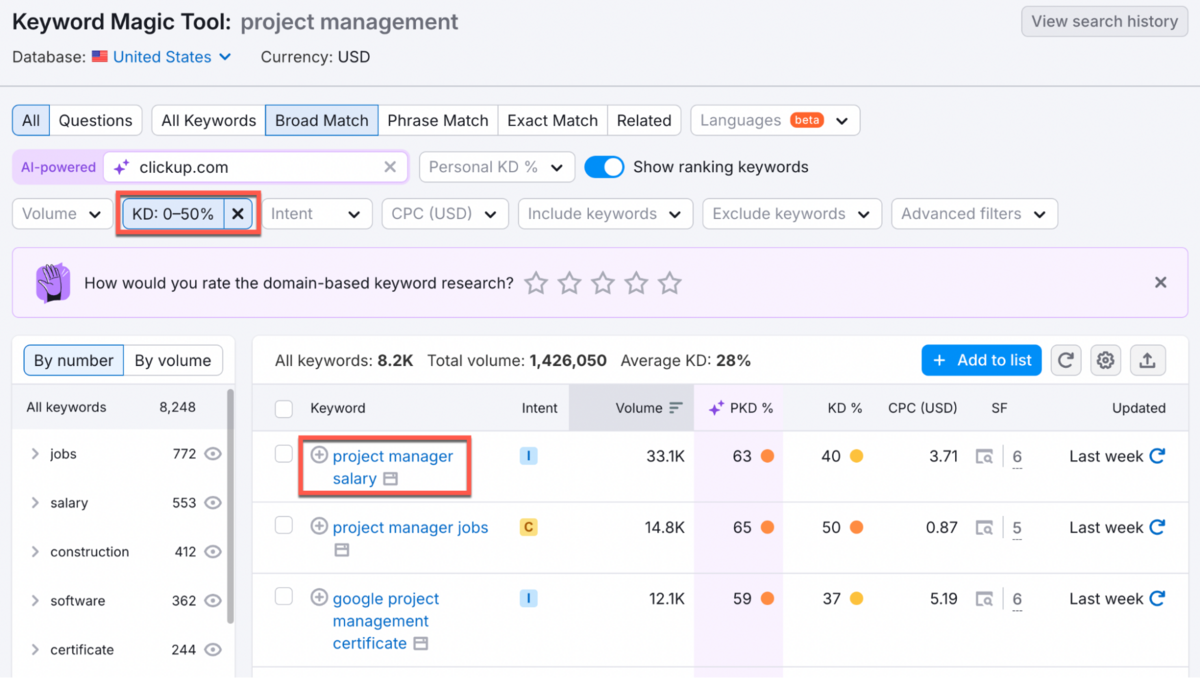The height and width of the screenshot is (678, 1200).
Task: Refresh project manager salary row data
Action: 1157,456
